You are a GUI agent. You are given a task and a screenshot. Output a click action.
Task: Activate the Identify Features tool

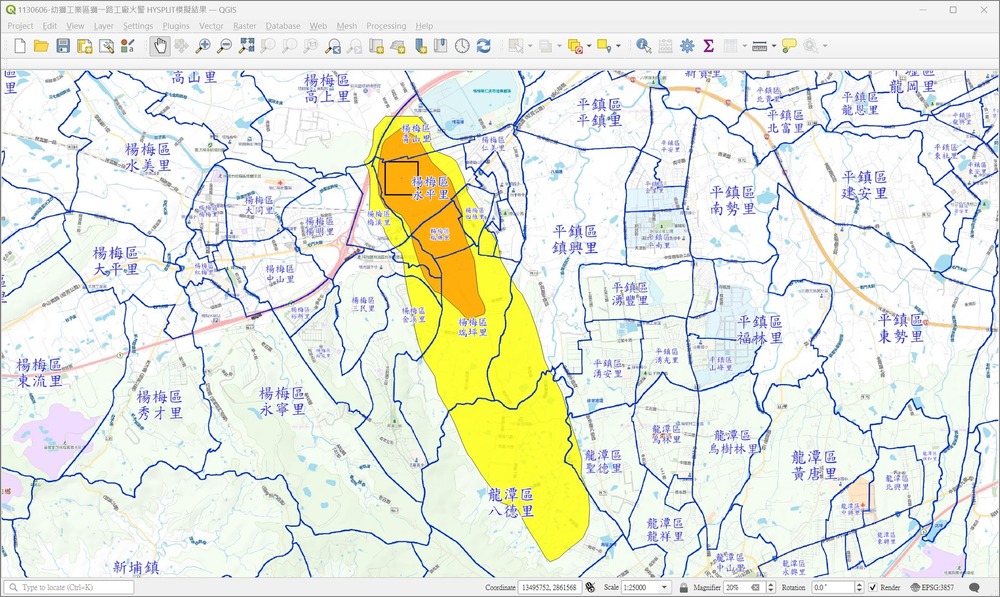(x=643, y=46)
